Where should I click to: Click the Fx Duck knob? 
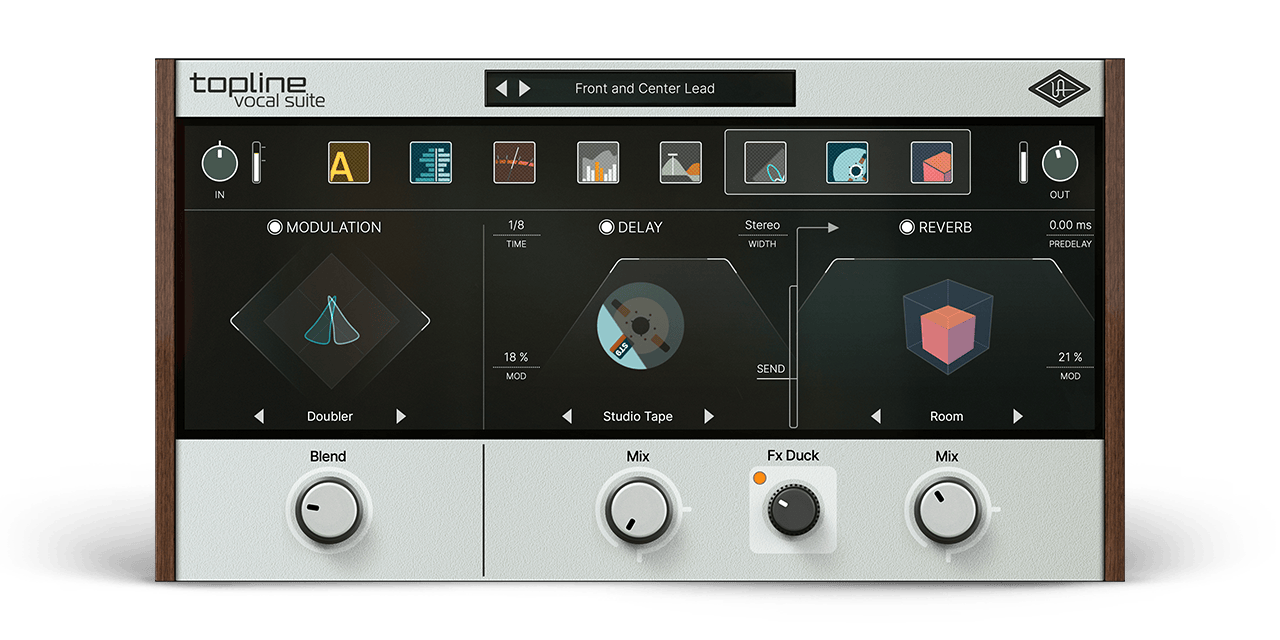click(x=793, y=510)
